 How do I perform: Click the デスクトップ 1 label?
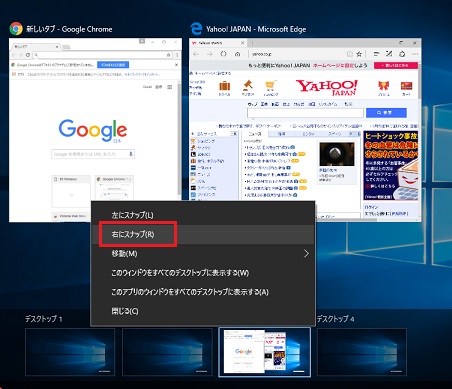pos(44,319)
